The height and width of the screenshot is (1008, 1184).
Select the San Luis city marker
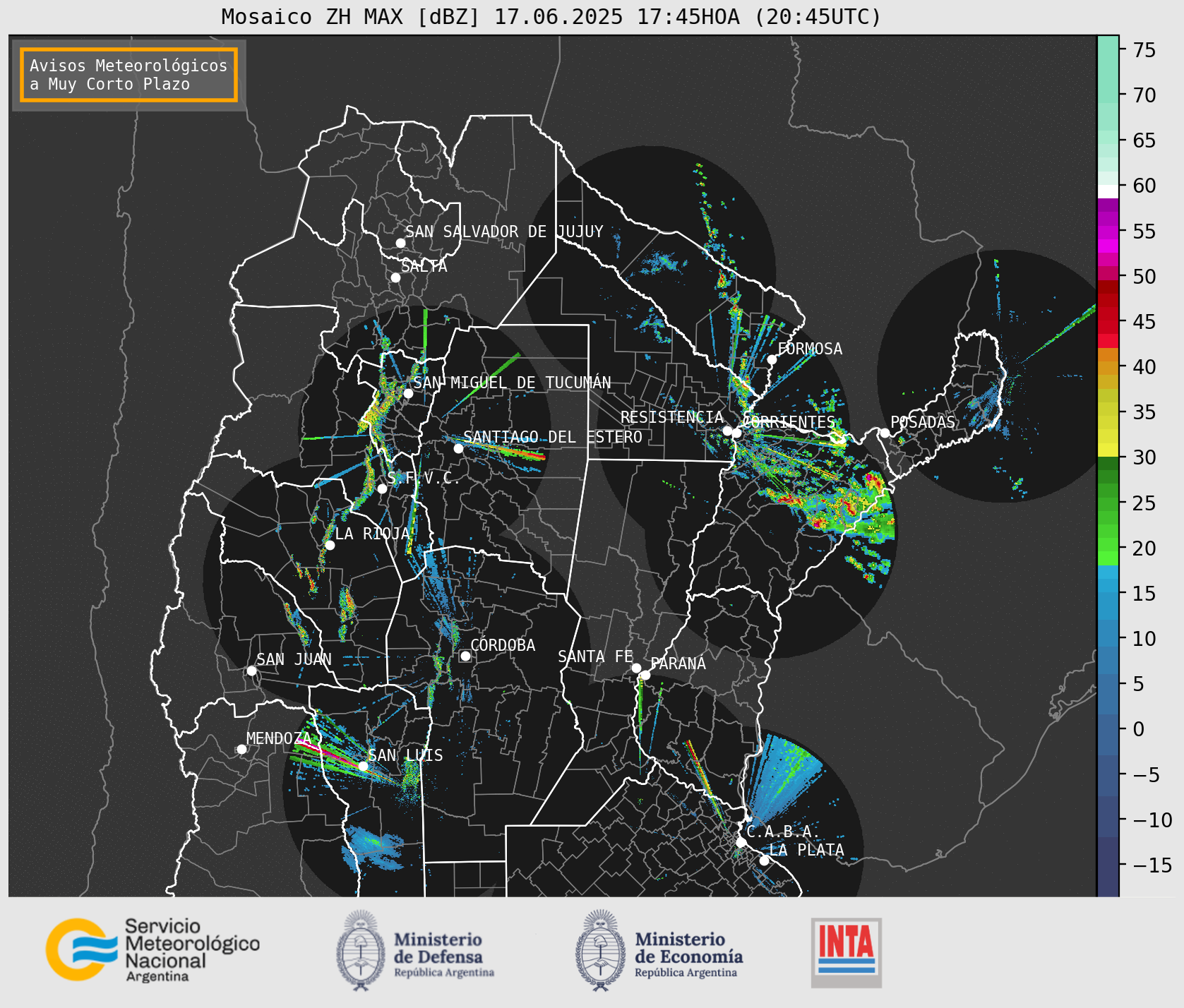click(x=363, y=766)
